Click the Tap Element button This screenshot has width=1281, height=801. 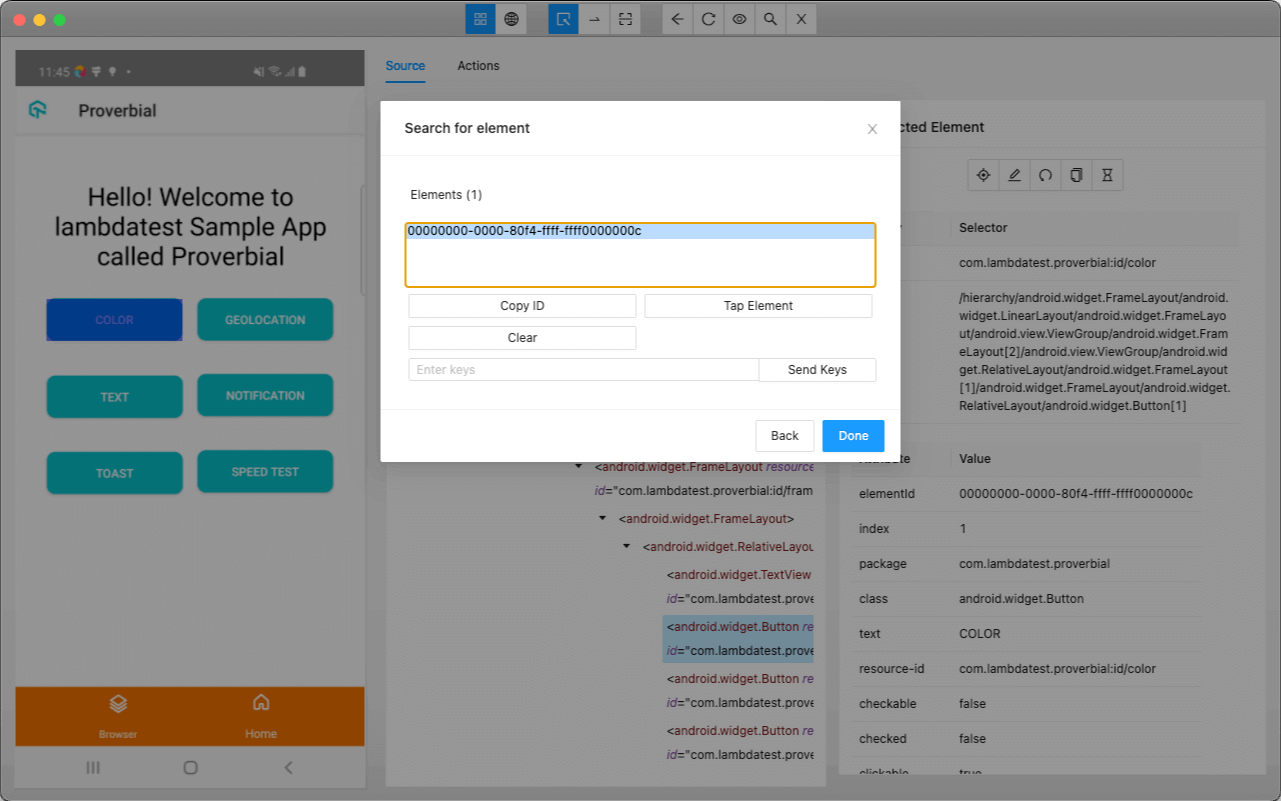coord(758,306)
